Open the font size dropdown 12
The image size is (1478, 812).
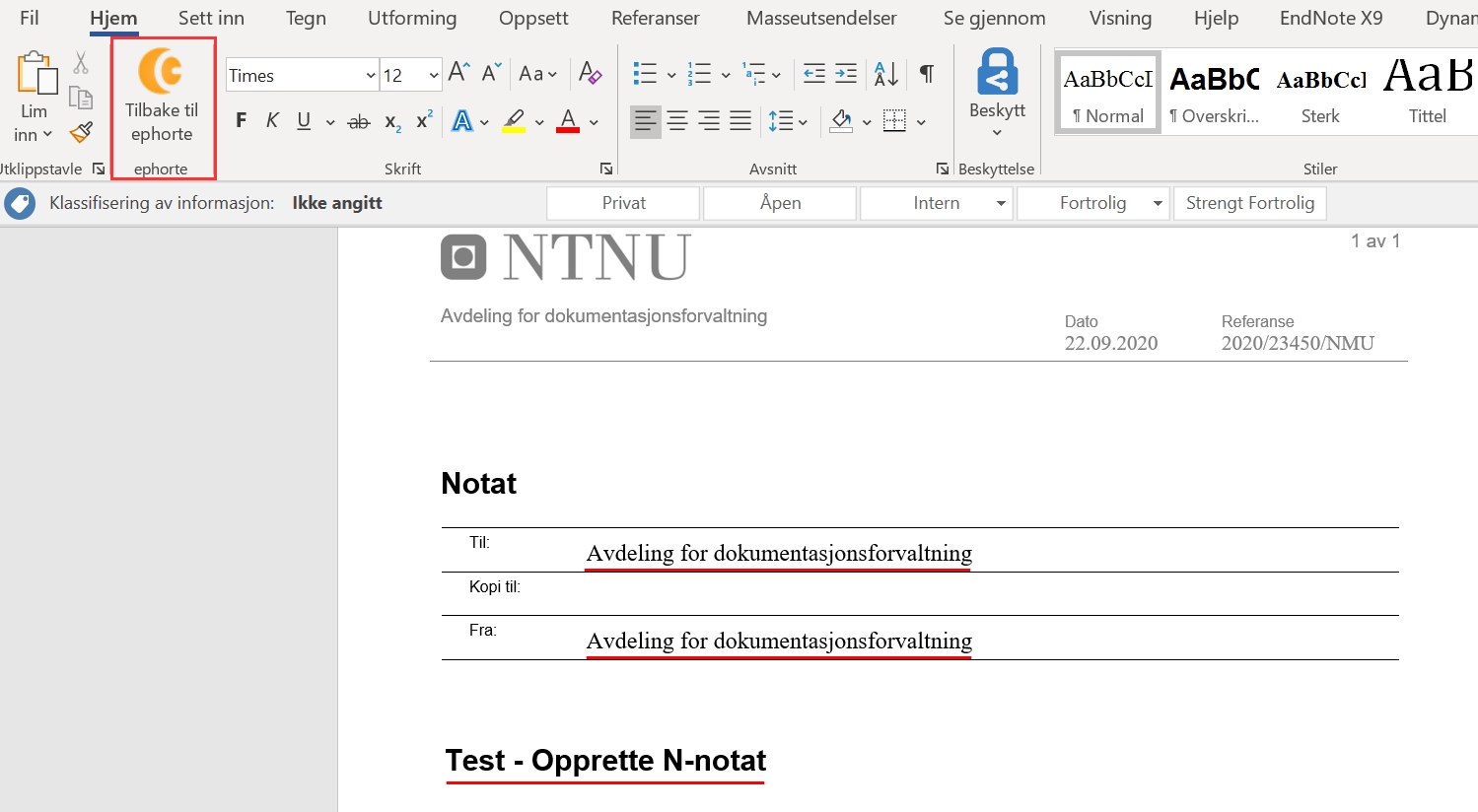click(x=410, y=75)
